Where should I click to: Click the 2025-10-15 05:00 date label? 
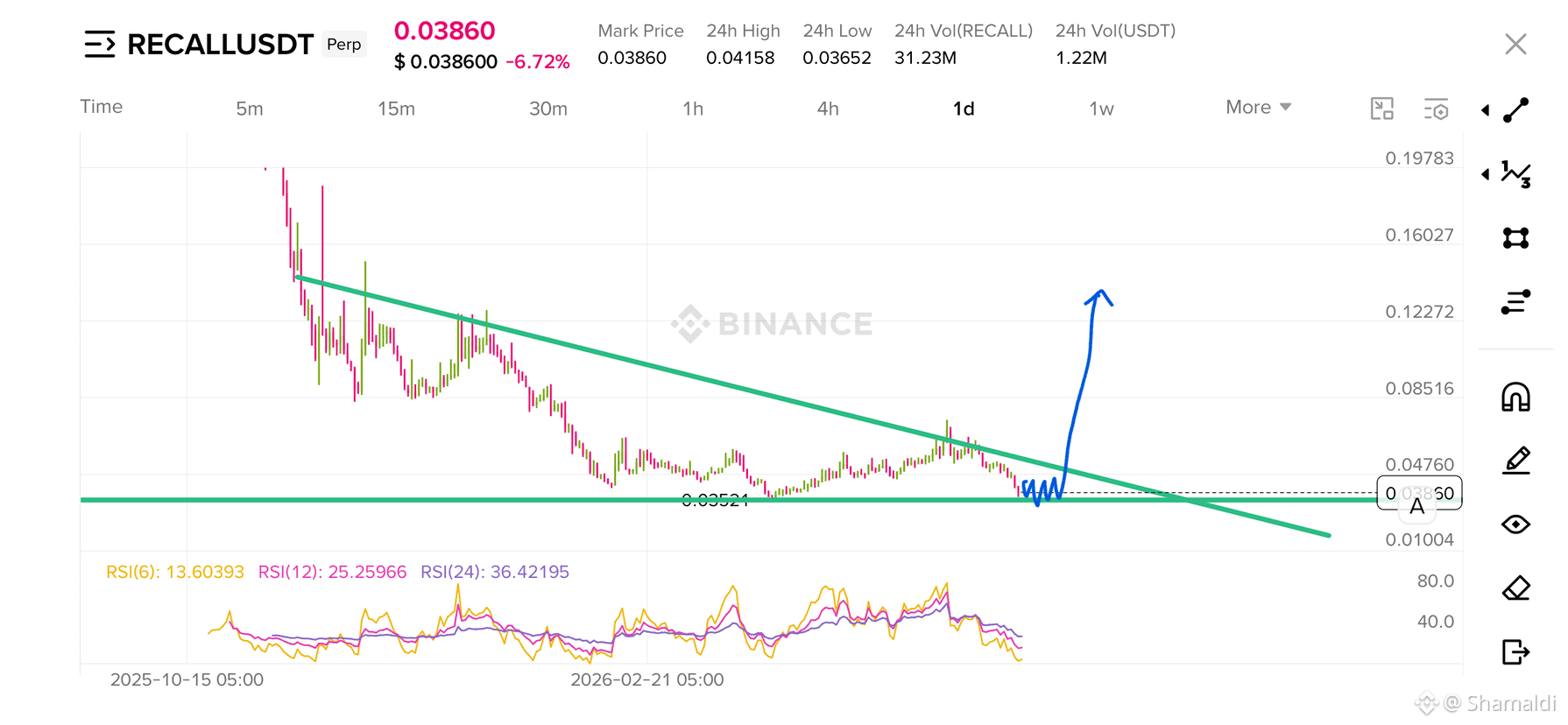tap(187, 679)
